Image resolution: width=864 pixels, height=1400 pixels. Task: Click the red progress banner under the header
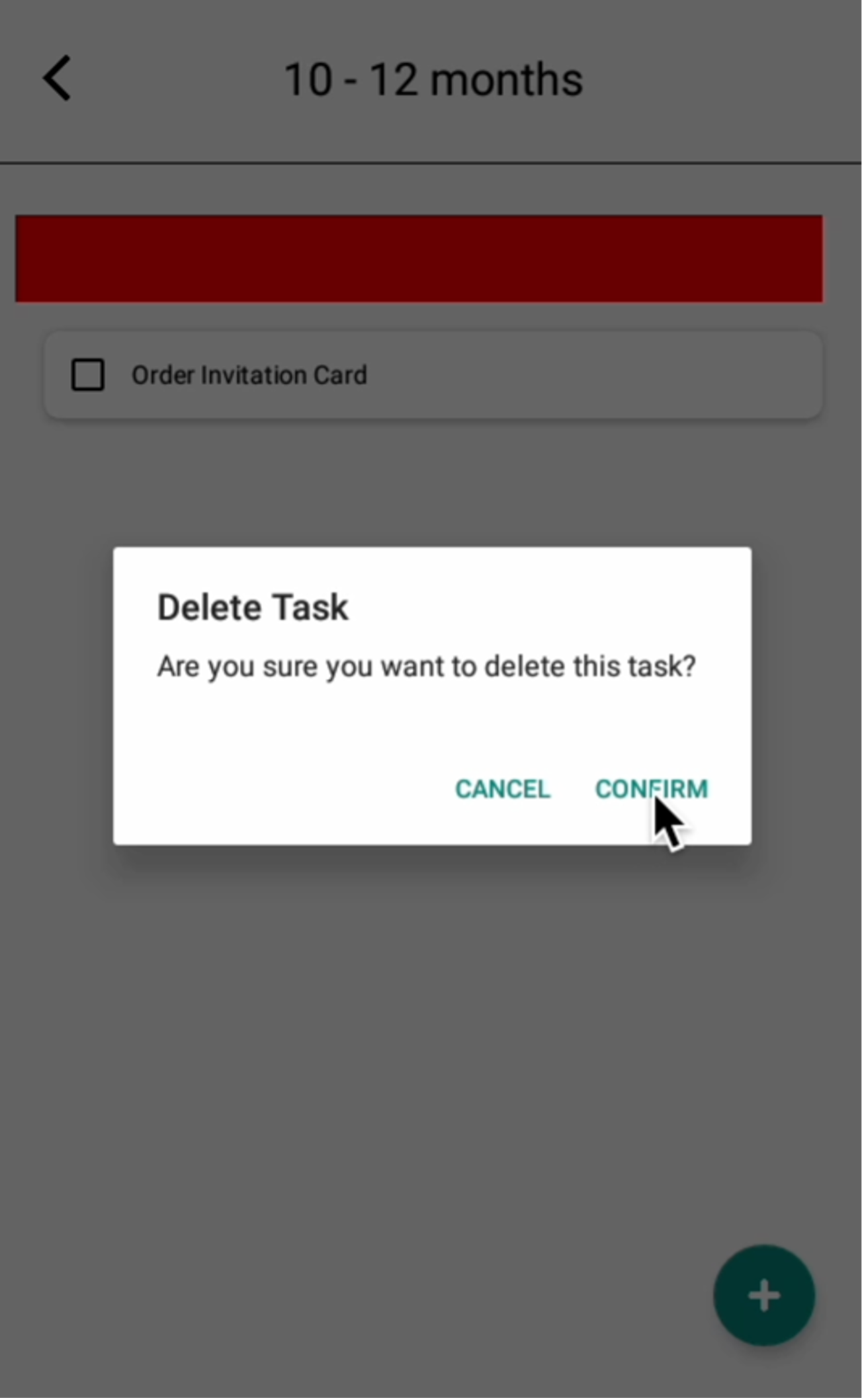click(419, 259)
